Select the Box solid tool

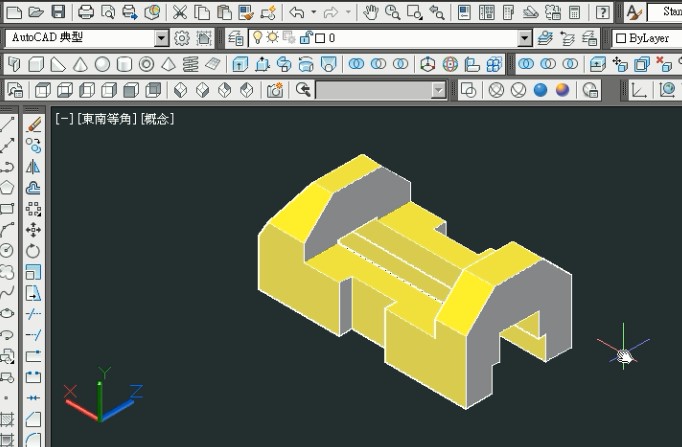[x=36, y=65]
